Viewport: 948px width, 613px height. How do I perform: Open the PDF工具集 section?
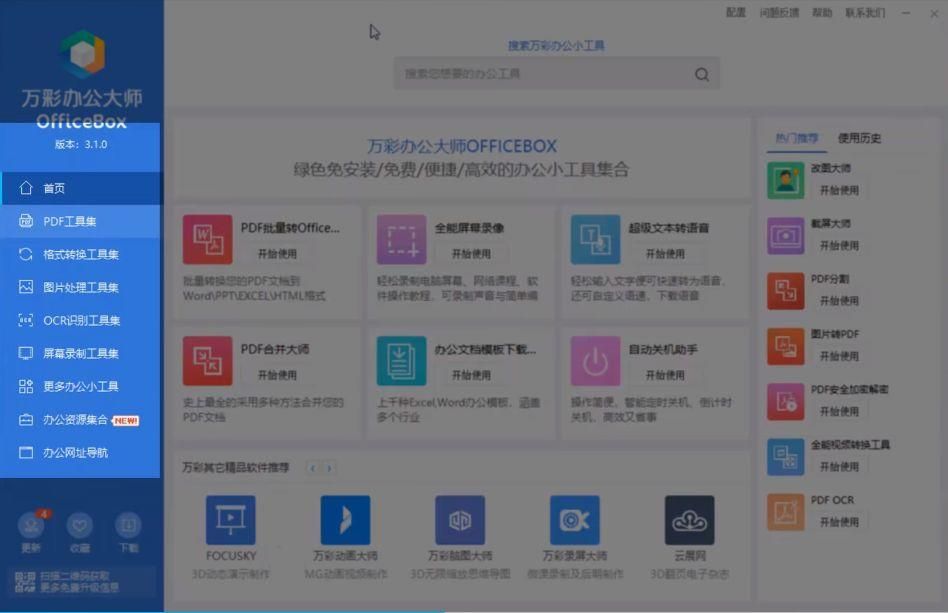click(x=82, y=221)
